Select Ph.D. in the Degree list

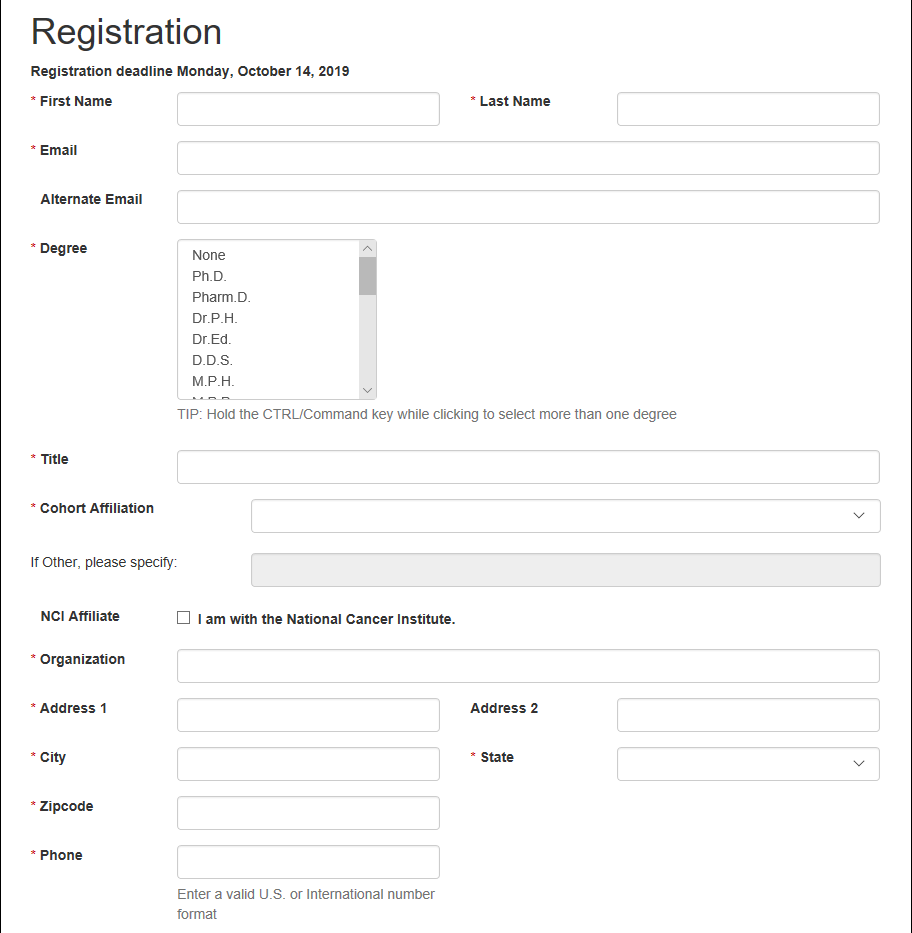210,276
